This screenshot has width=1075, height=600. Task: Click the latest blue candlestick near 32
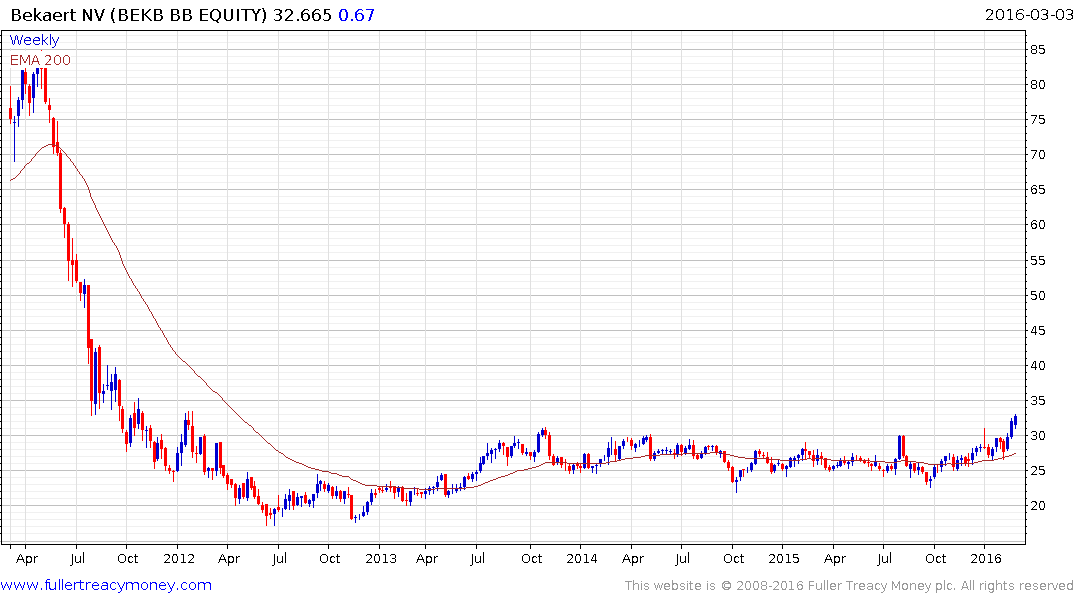click(x=1015, y=420)
